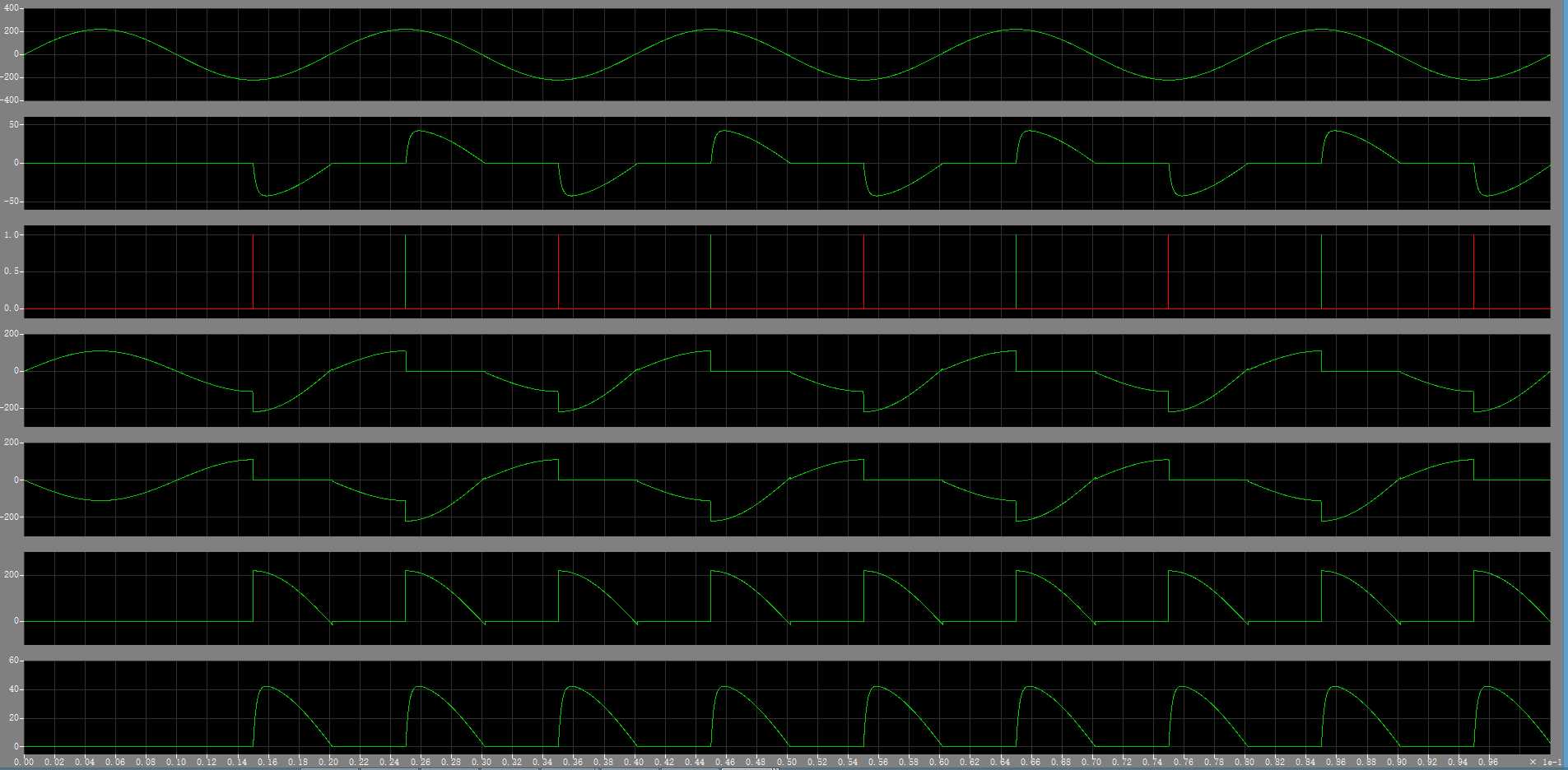The image size is (1568, 770).
Task: Click the first red trigger pulse near 0.15
Action: [253, 271]
